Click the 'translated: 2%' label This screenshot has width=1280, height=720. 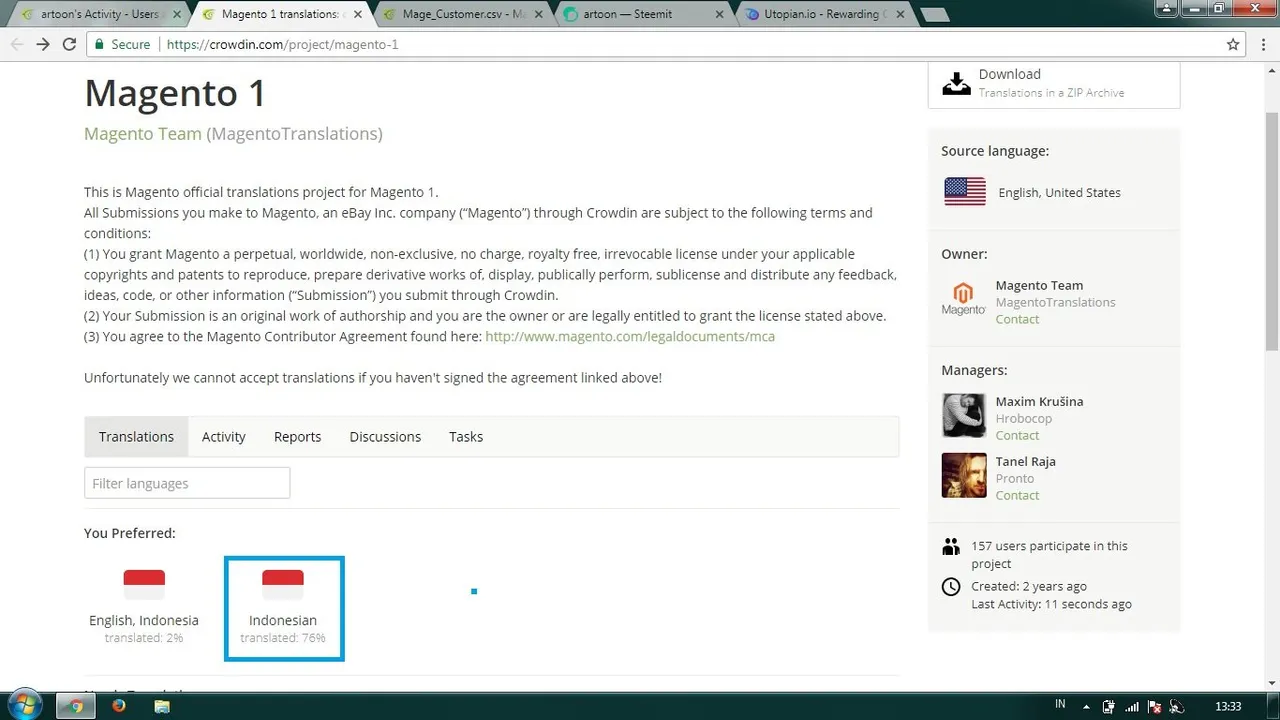pos(144,638)
